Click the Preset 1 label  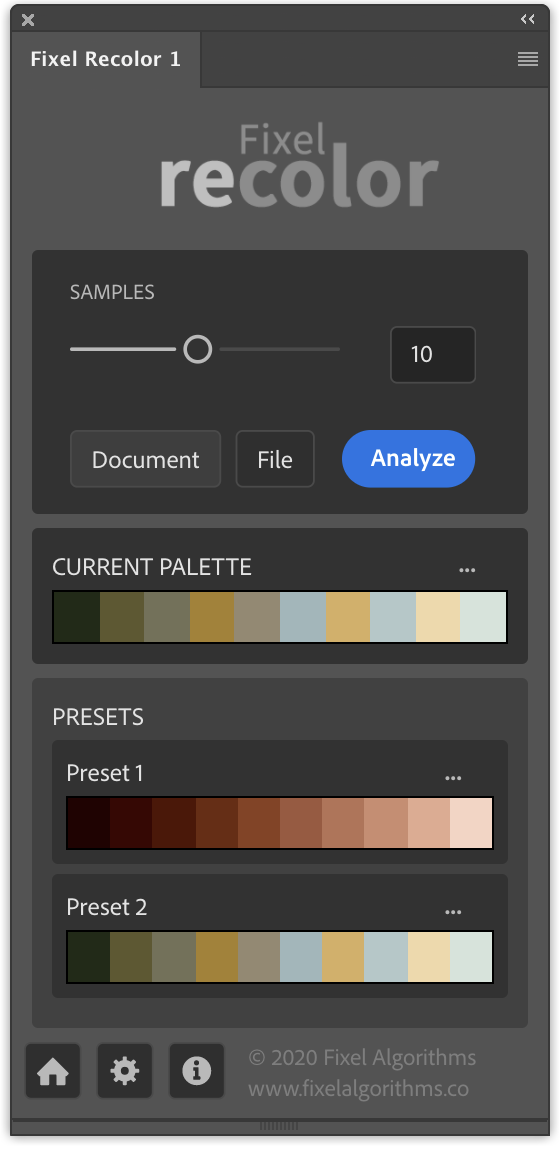[x=105, y=773]
